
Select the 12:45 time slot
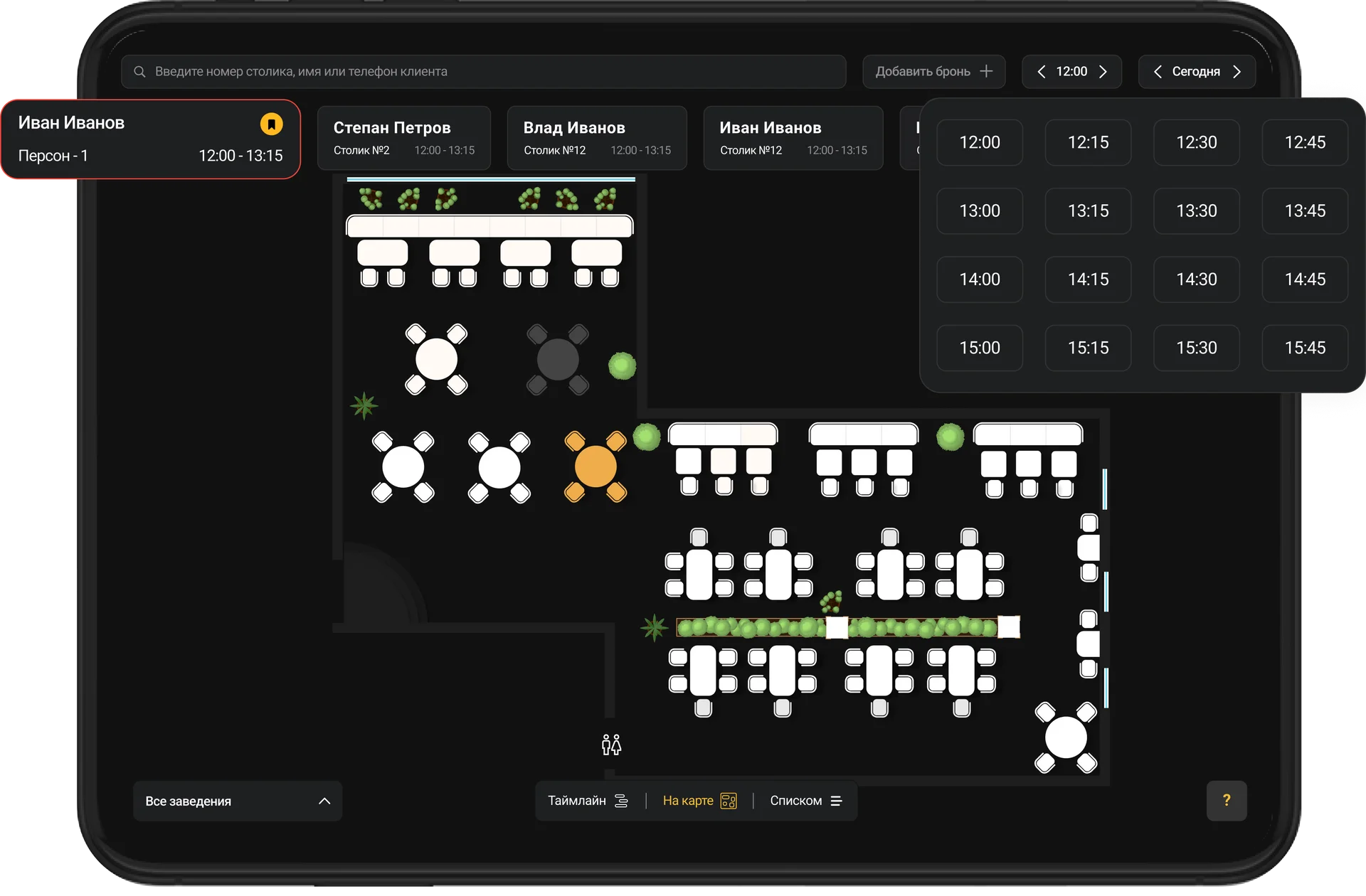[1305, 142]
